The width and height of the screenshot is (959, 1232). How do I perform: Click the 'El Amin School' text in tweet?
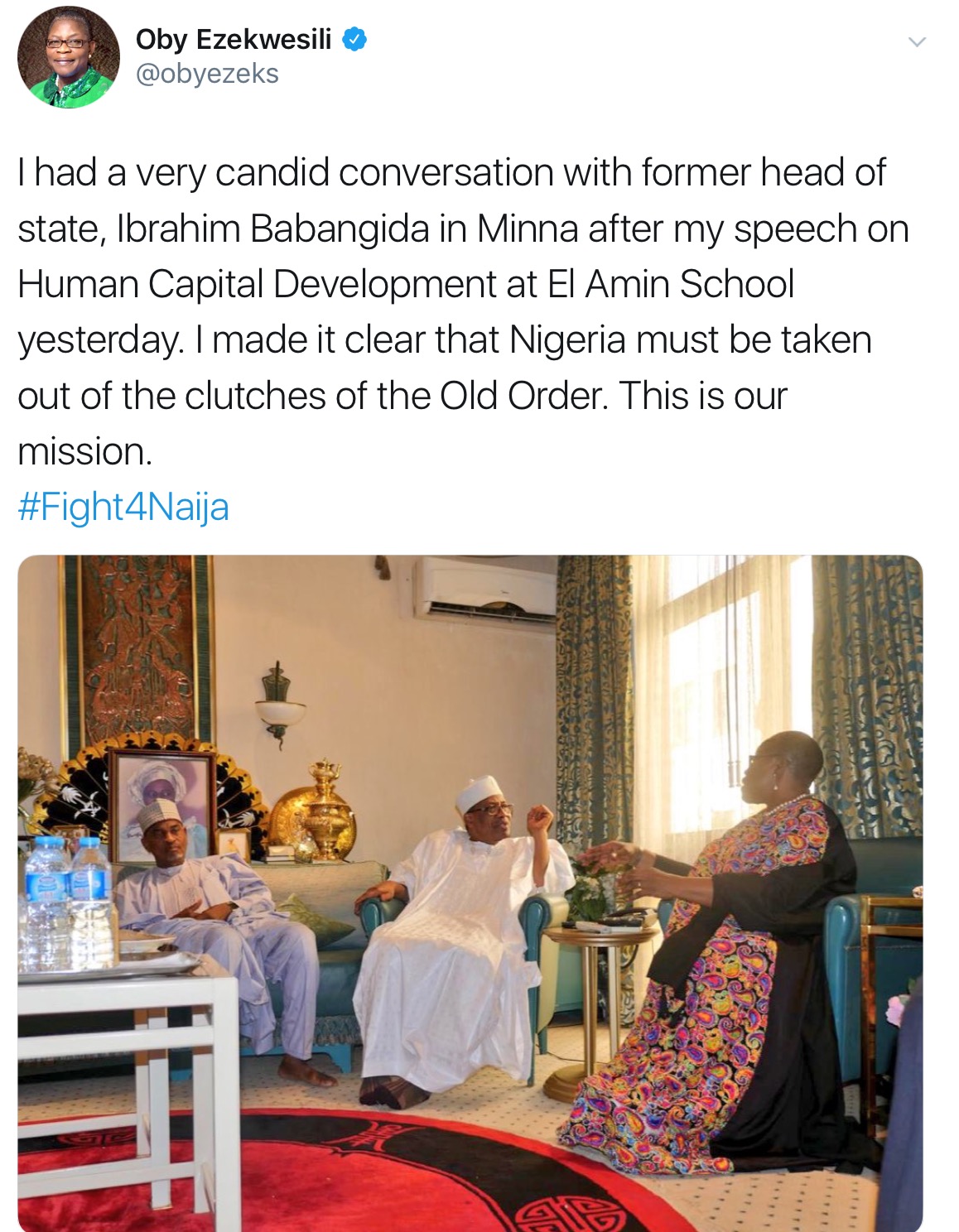click(671, 284)
